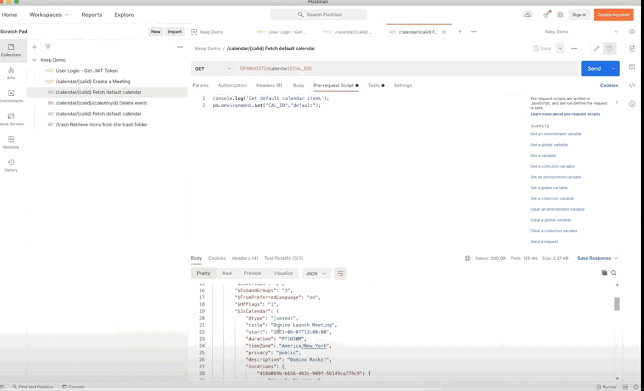Click the Search Postman field

point(318,15)
